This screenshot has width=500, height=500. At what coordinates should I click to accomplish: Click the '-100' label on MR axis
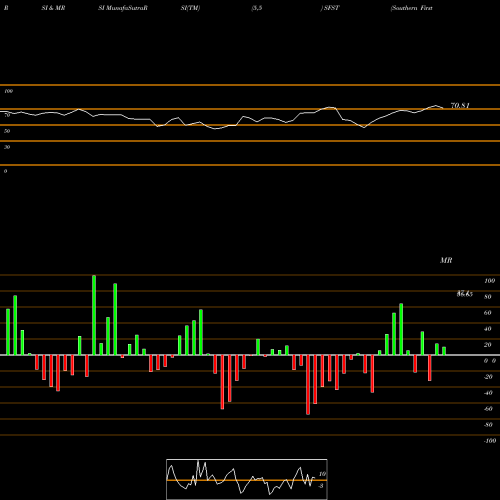click(x=489, y=441)
